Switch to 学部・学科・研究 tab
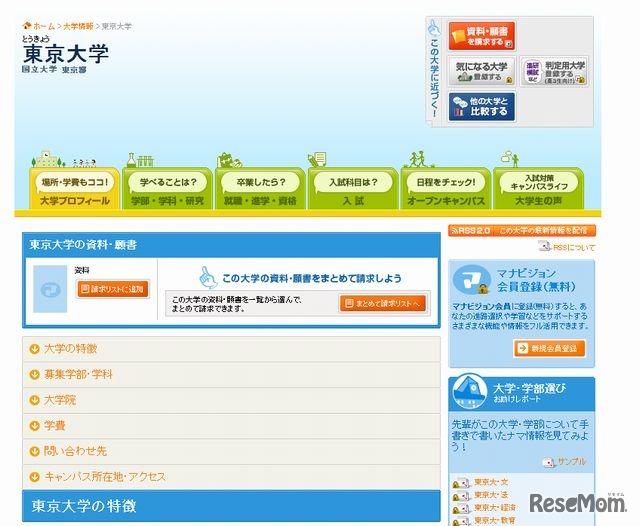Screen dimensions: 640x526 [x=167, y=189]
